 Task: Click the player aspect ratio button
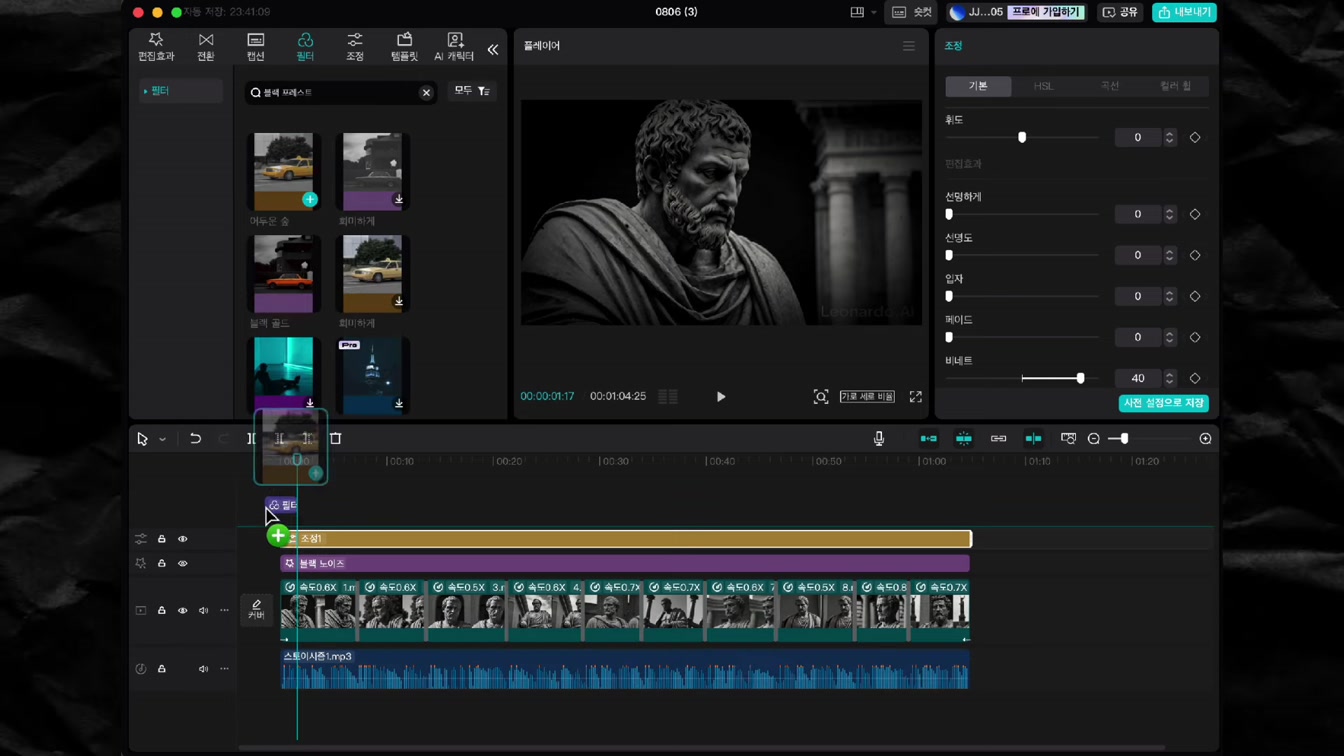[x=867, y=397]
